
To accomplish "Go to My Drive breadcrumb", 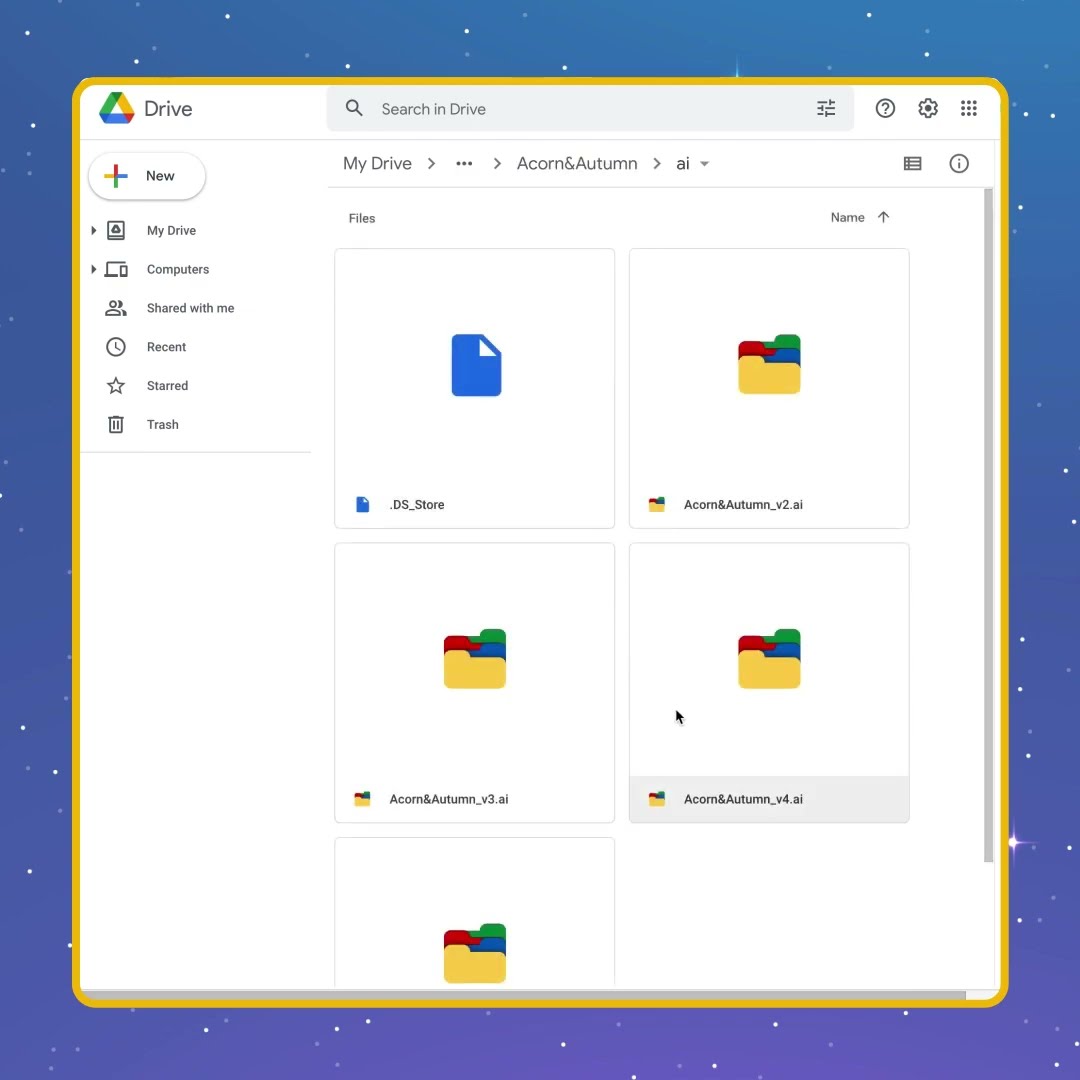I will [377, 163].
